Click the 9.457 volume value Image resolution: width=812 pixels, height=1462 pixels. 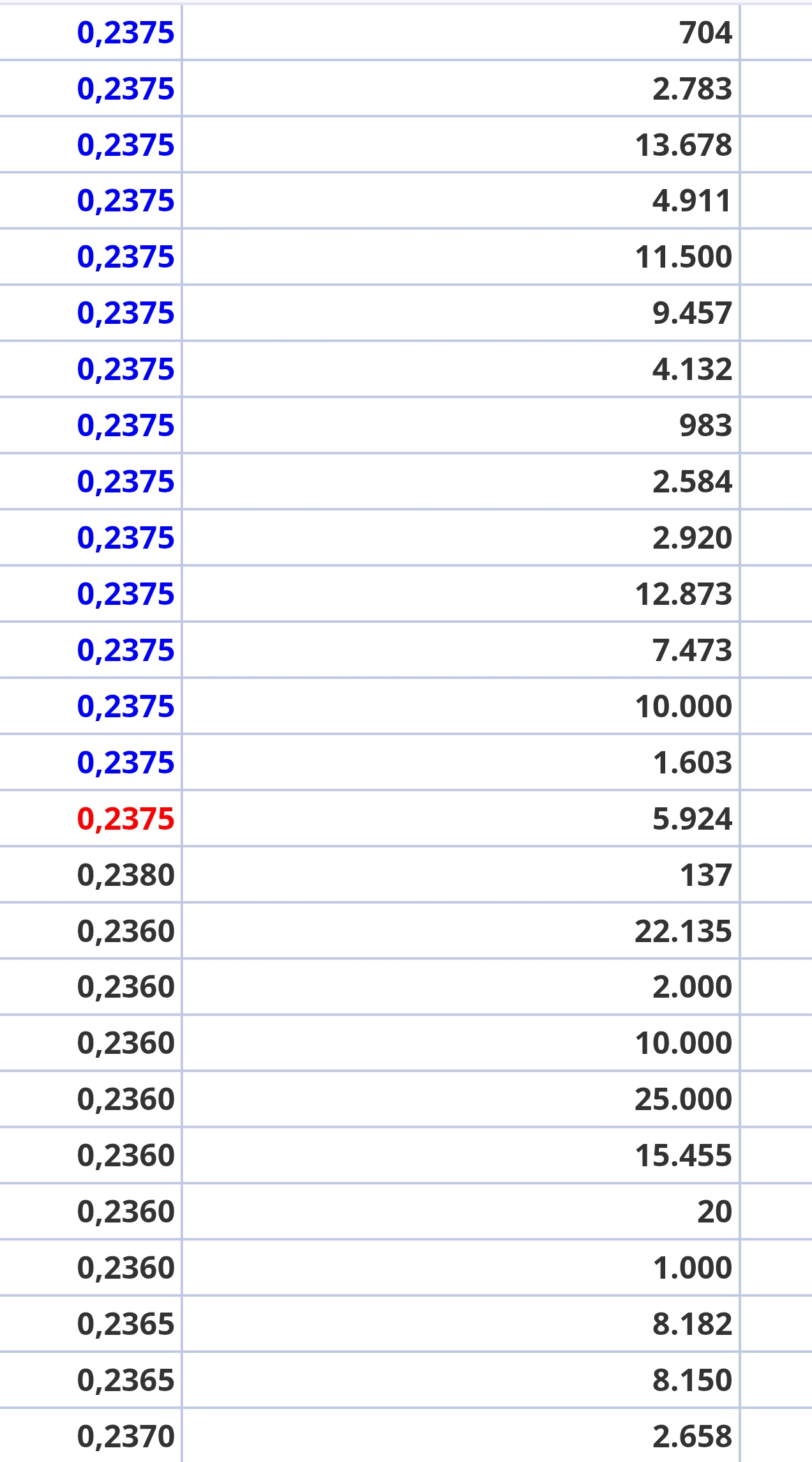tap(692, 313)
